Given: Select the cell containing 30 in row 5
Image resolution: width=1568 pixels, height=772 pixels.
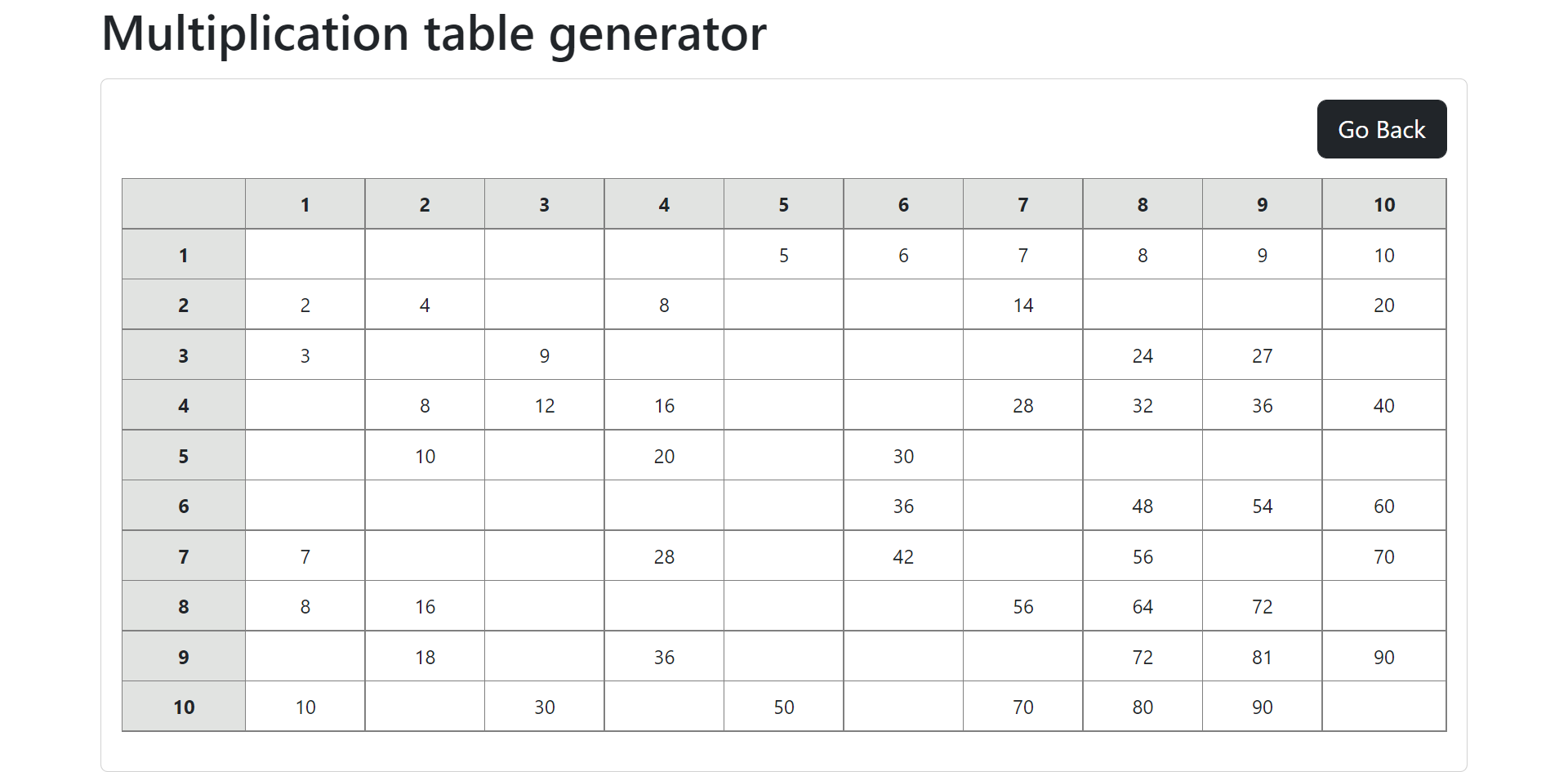Looking at the screenshot, I should click(x=903, y=456).
